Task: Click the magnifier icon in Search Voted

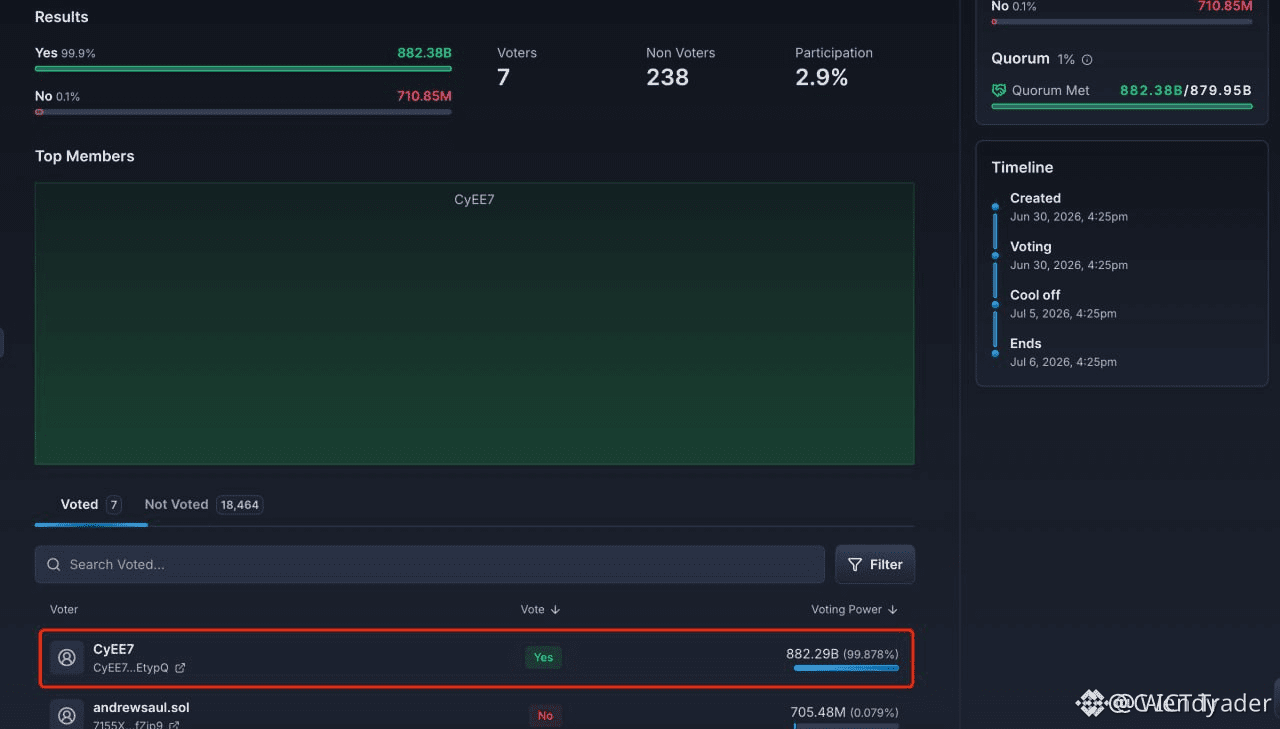Action: pos(54,565)
